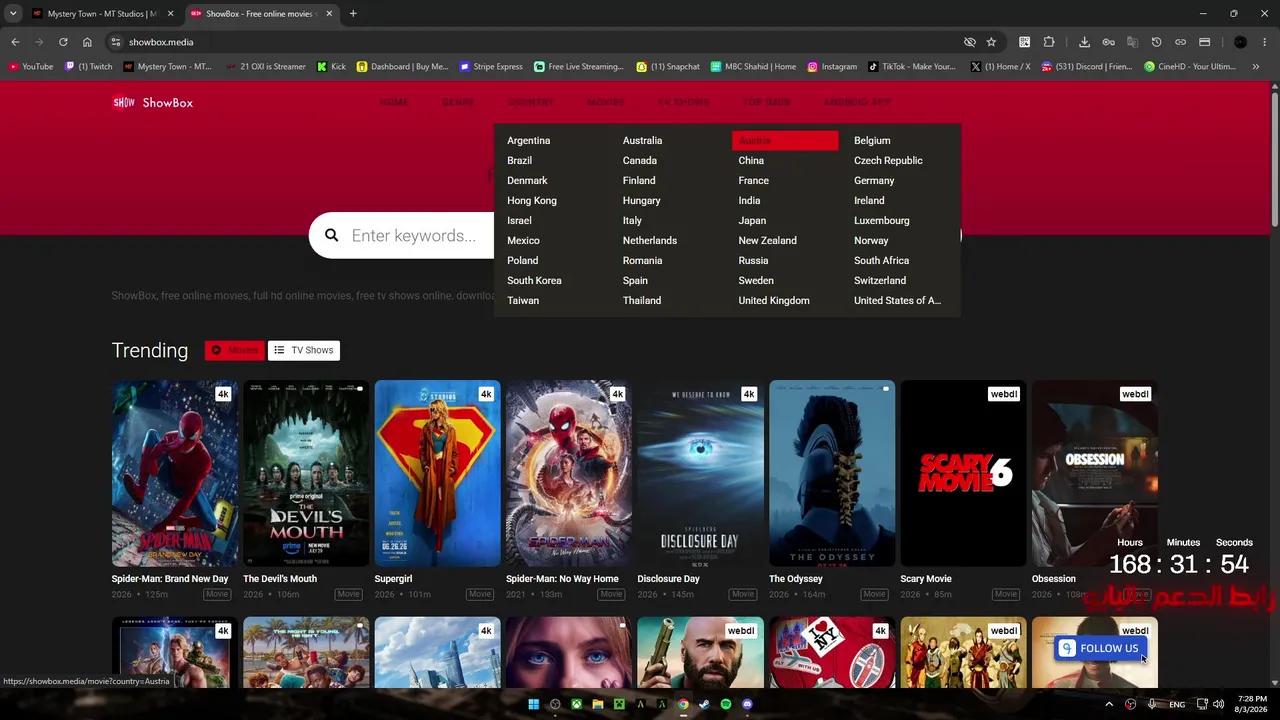Open the Spider-Man: No Way Home poster

click(568, 473)
